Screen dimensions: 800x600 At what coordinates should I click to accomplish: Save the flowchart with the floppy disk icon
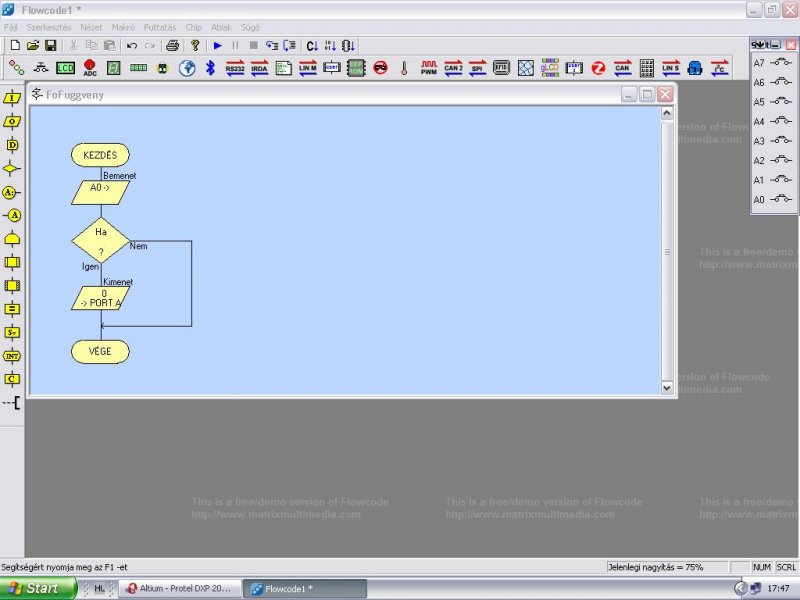tap(51, 45)
